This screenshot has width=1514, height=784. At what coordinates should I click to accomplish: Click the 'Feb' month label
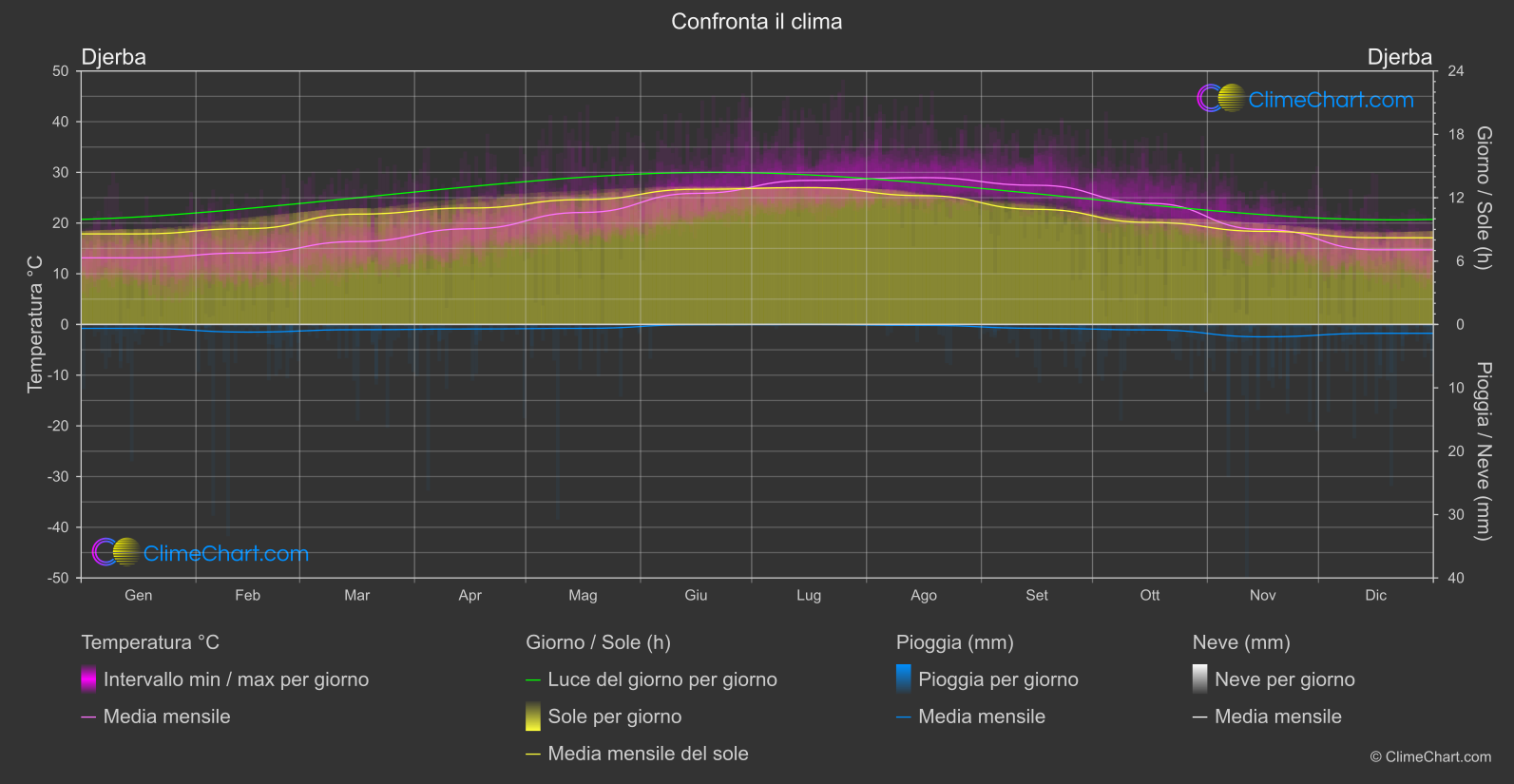247,595
